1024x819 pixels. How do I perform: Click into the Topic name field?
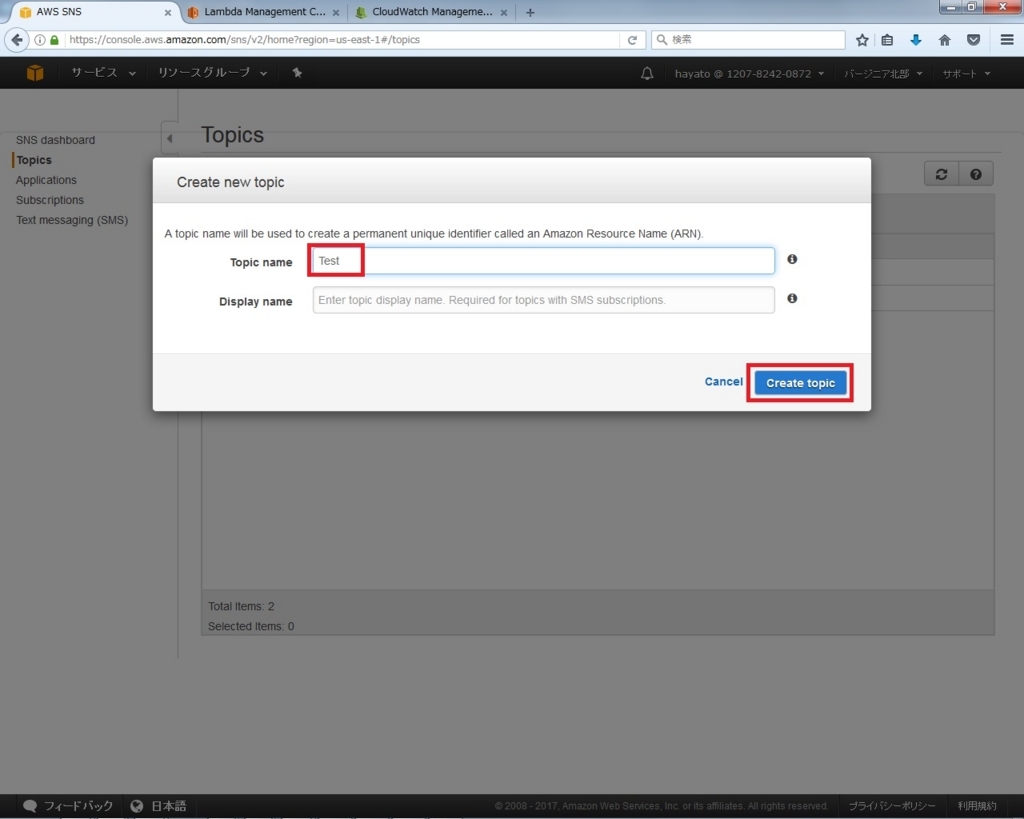pyautogui.click(x=543, y=261)
